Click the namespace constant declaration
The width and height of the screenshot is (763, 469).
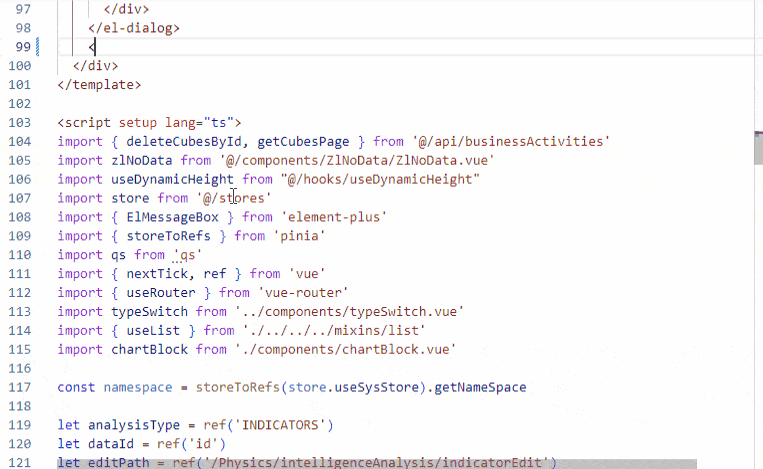pos(137,387)
